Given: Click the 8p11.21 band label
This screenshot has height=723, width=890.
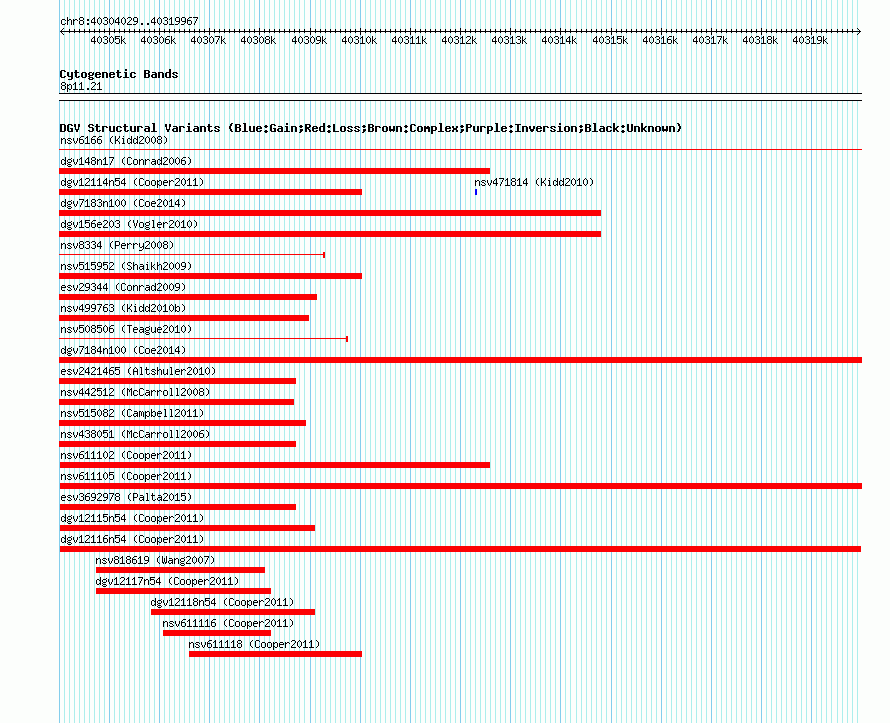Looking at the screenshot, I should point(81,86).
